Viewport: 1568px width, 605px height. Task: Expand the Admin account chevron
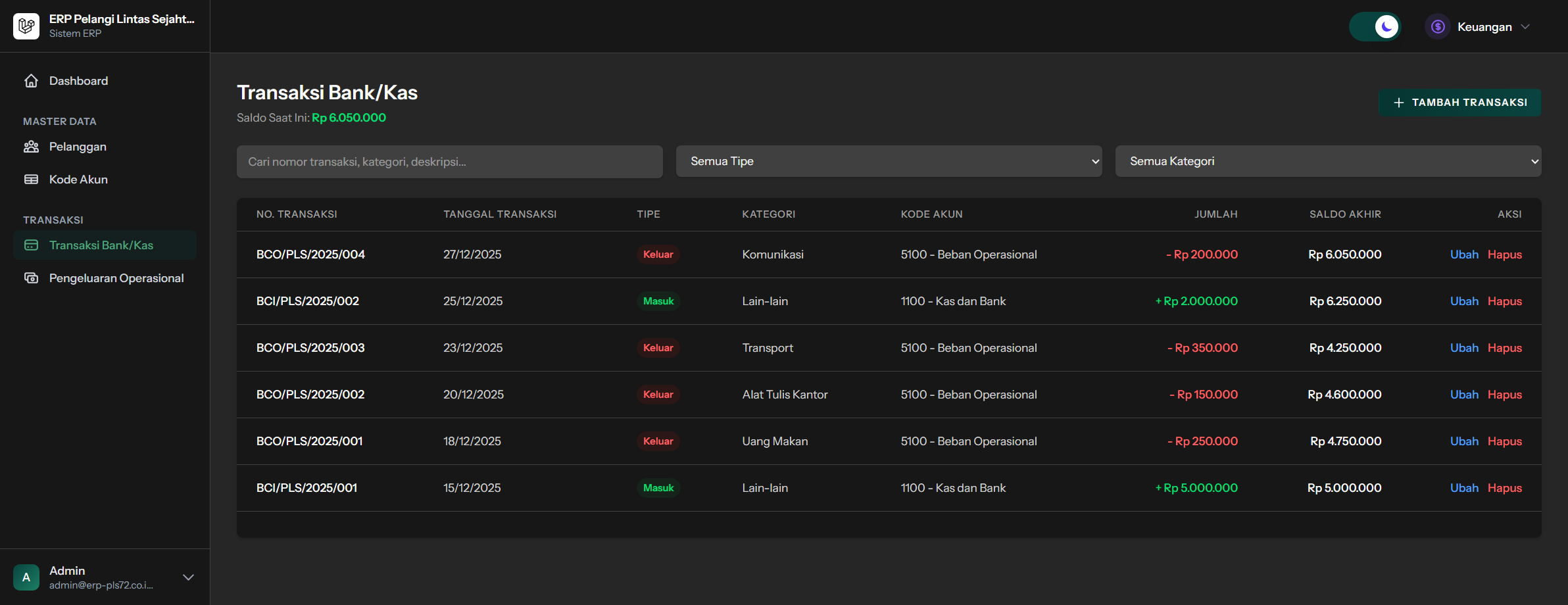[188, 577]
